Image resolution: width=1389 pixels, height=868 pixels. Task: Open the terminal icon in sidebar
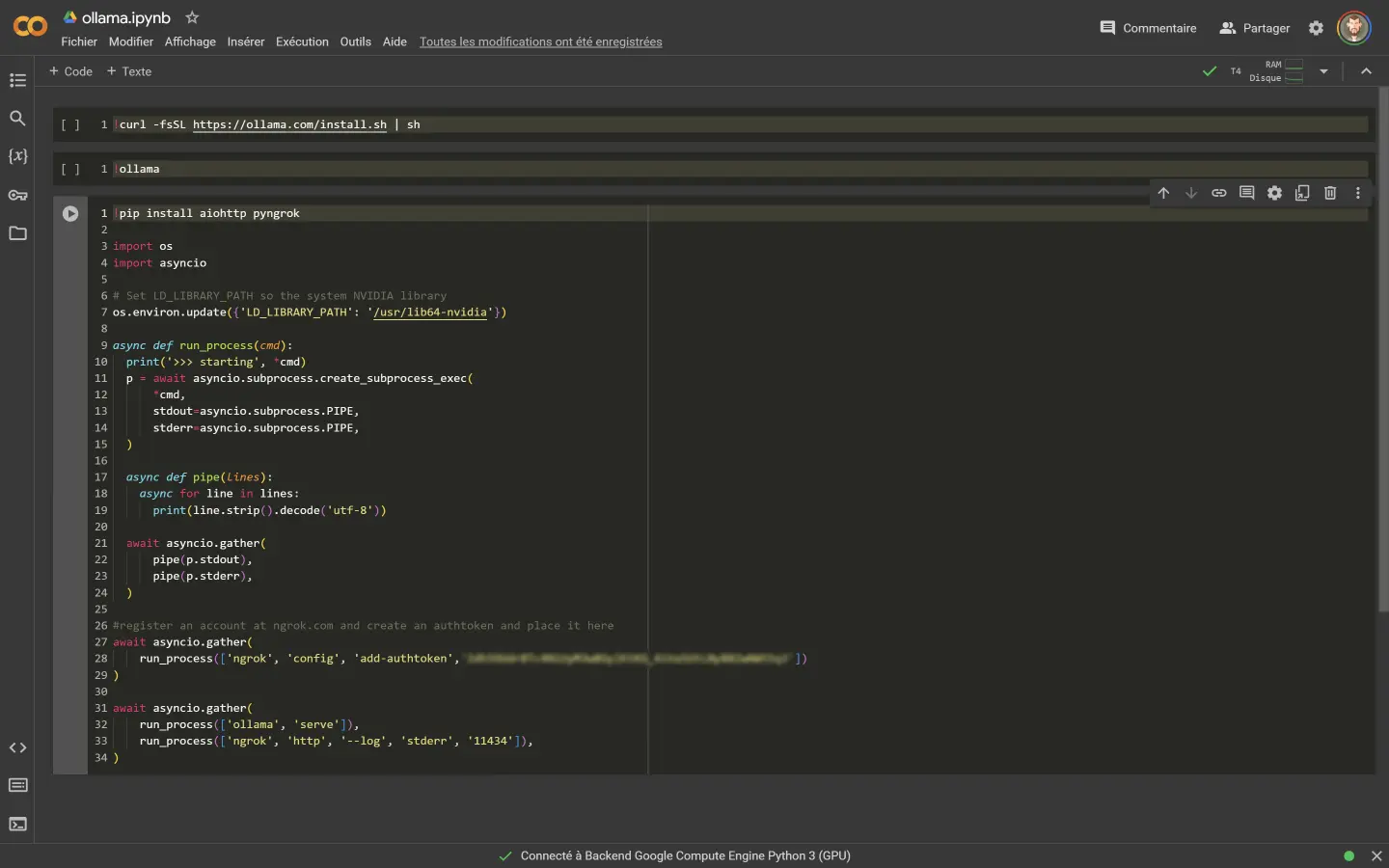(17, 824)
